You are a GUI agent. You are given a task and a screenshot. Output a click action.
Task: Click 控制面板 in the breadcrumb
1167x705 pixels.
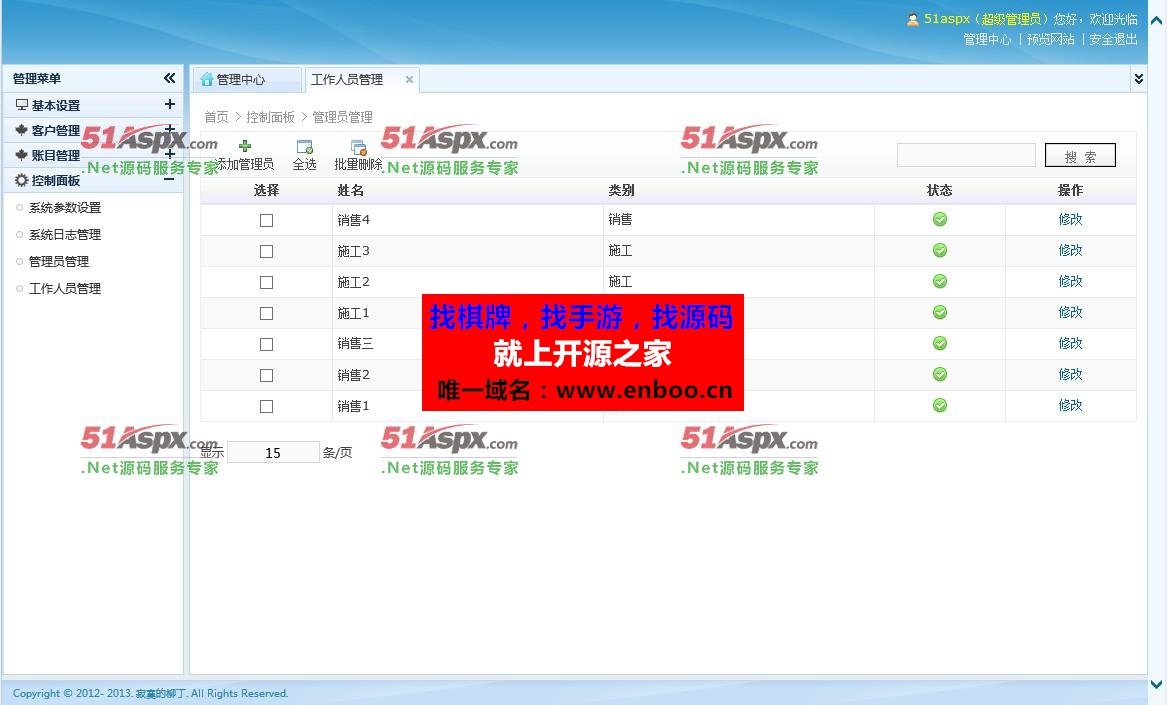point(270,117)
